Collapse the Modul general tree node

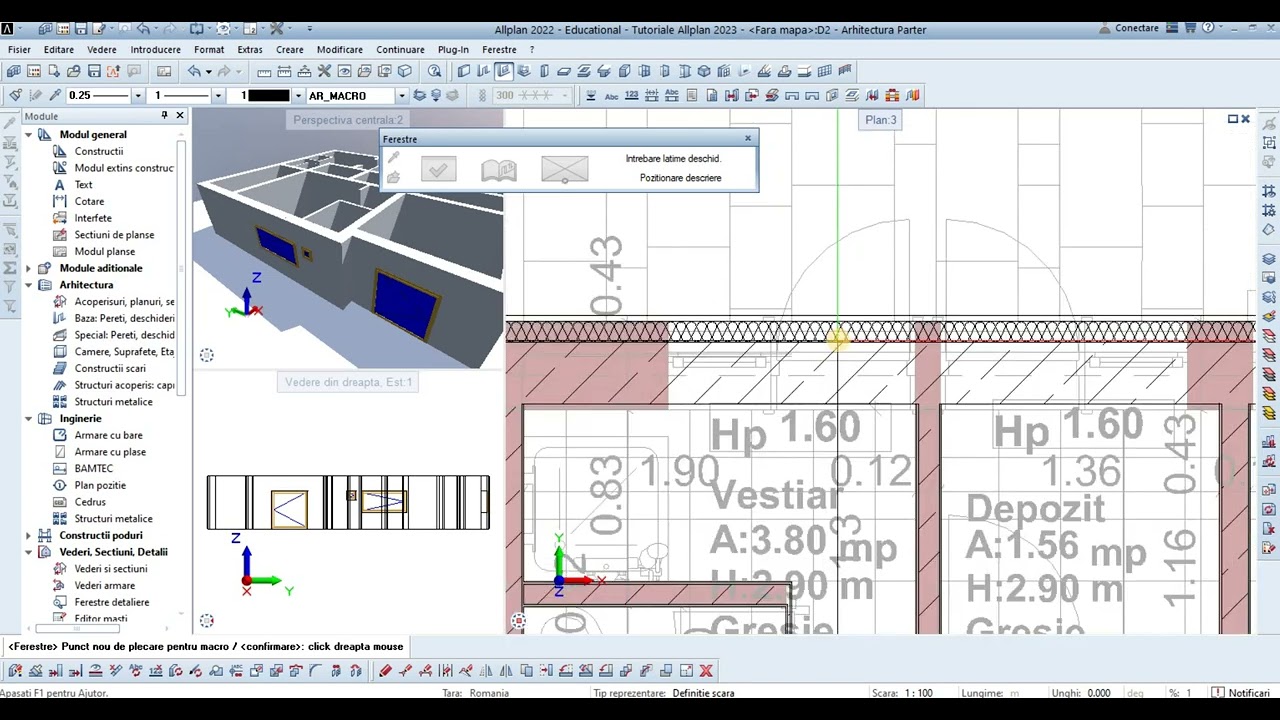[x=28, y=134]
